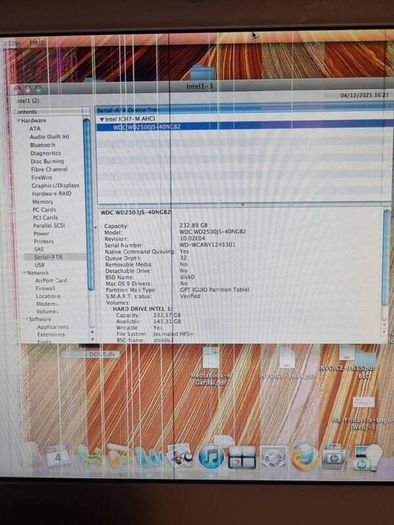Select SAS in the sidebar
The height and width of the screenshot is (525, 394).
pos(39,249)
